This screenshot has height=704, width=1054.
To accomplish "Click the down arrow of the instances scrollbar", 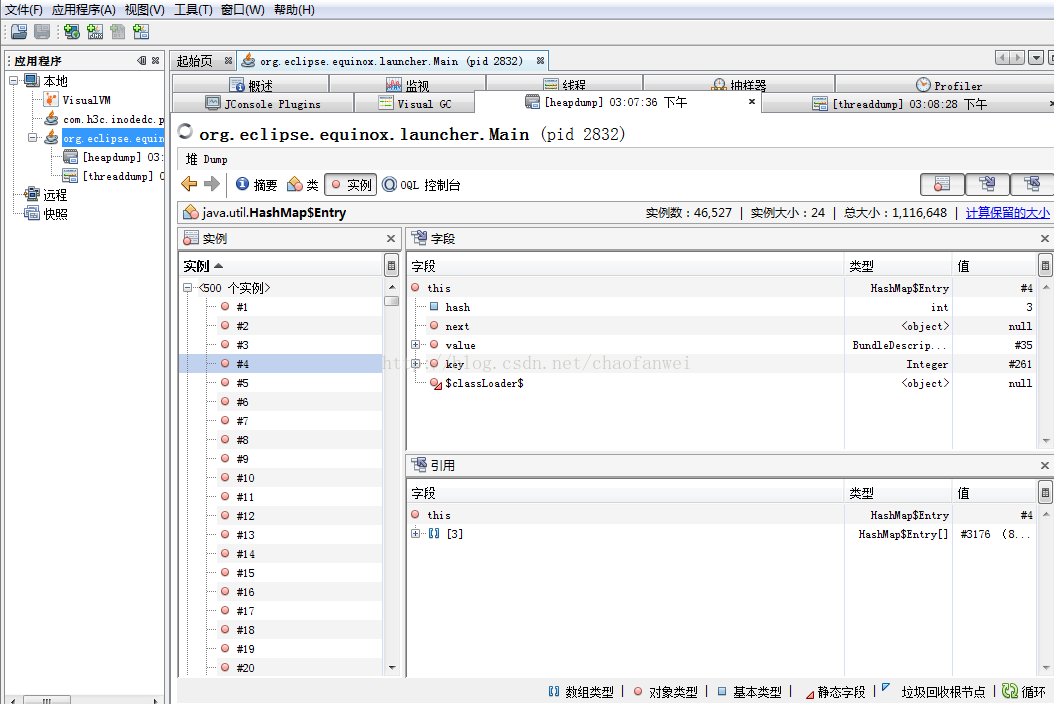I will 392,668.
